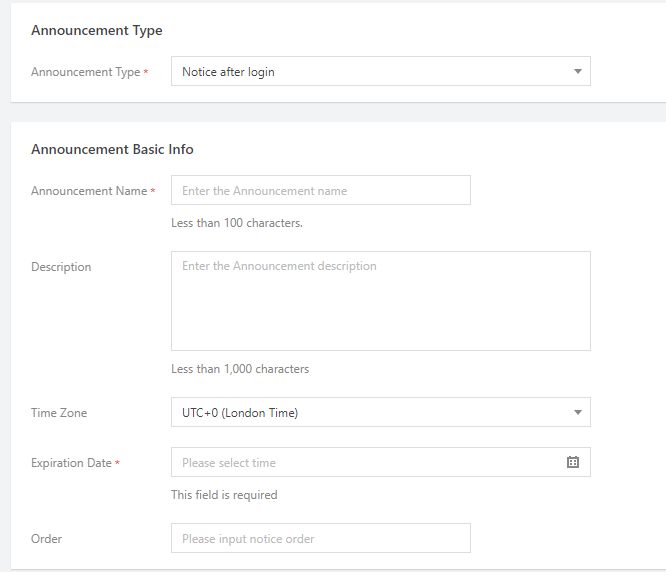Expand the Time Zone dropdown arrow
666x572 pixels.
tap(577, 413)
